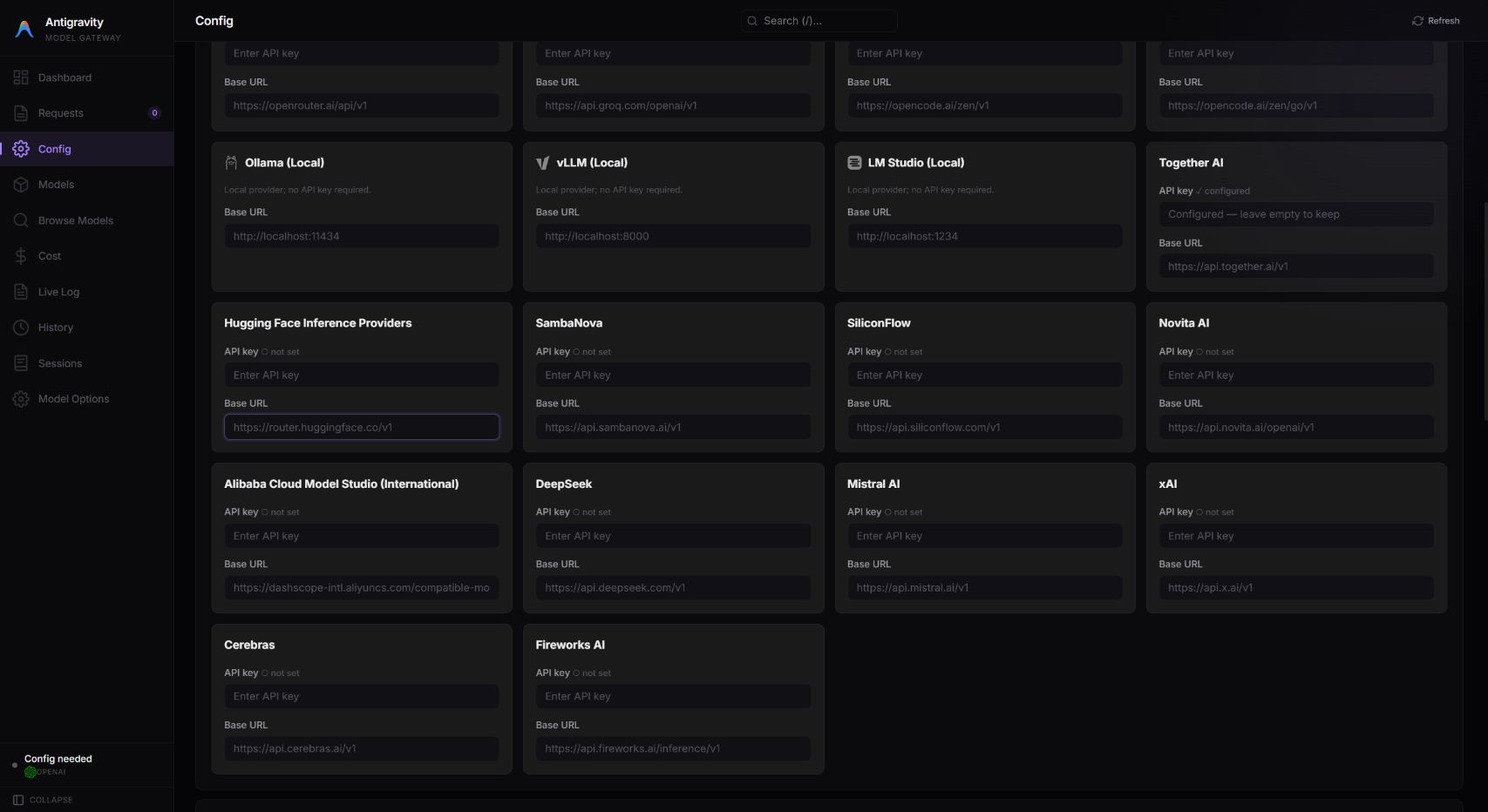This screenshot has height=812, width=1488.
Task: Open Dashboard via its grid icon
Action: 21,78
